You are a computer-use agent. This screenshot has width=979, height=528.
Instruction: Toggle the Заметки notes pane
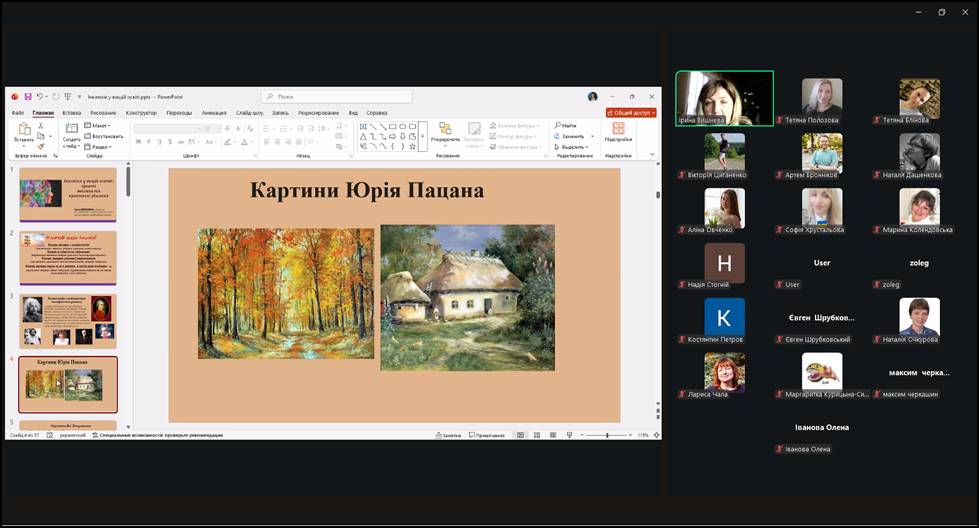click(448, 435)
